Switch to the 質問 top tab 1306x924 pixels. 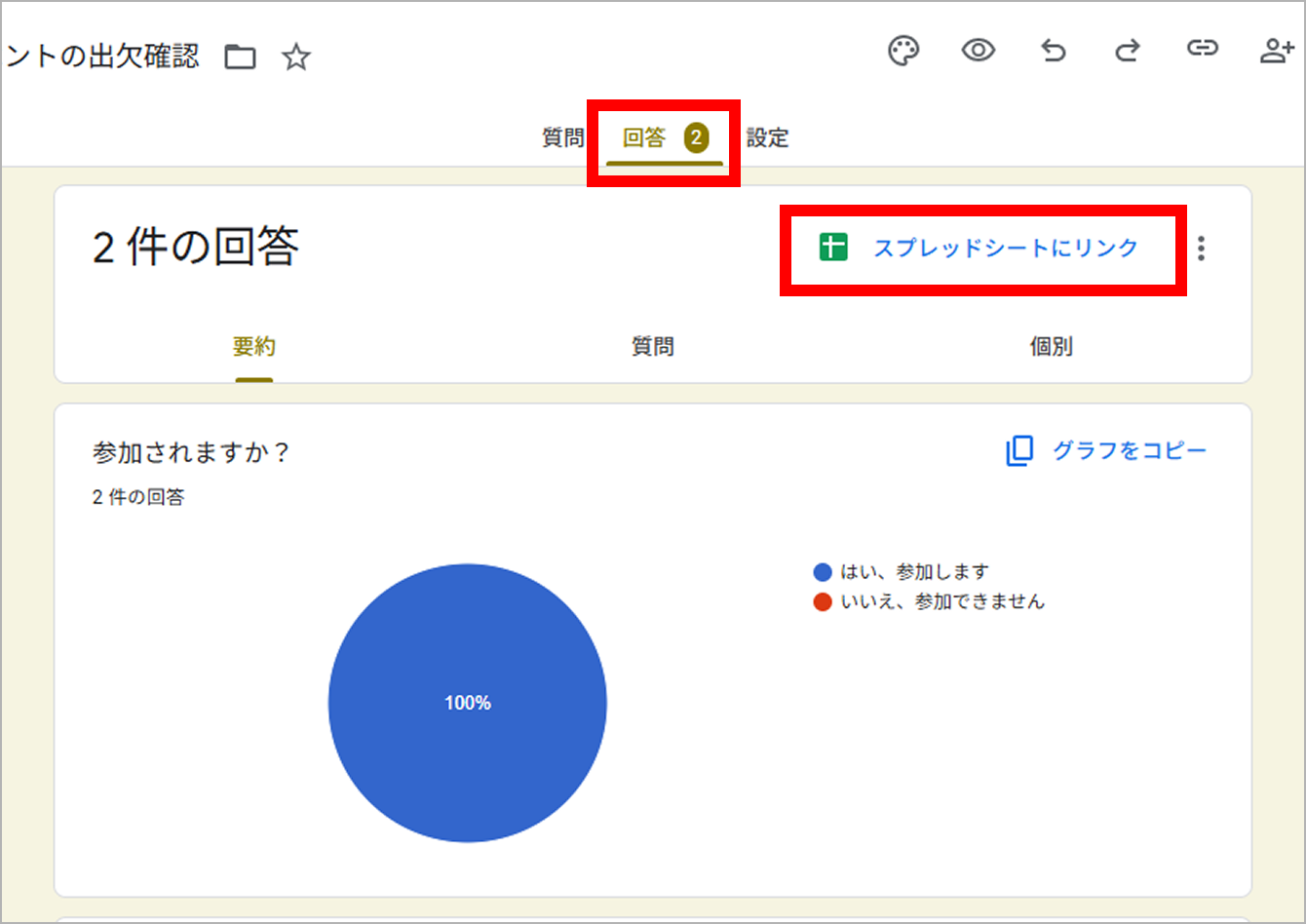(562, 138)
